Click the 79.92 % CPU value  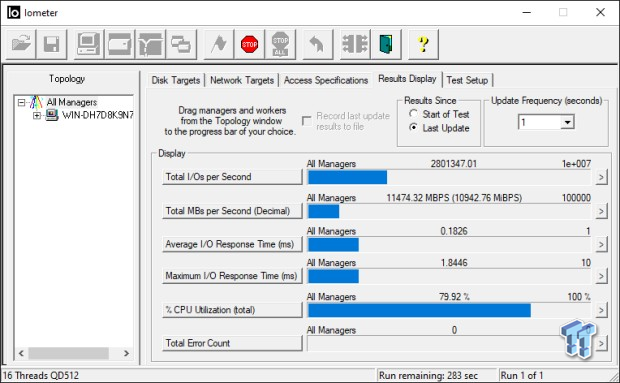coord(454,297)
